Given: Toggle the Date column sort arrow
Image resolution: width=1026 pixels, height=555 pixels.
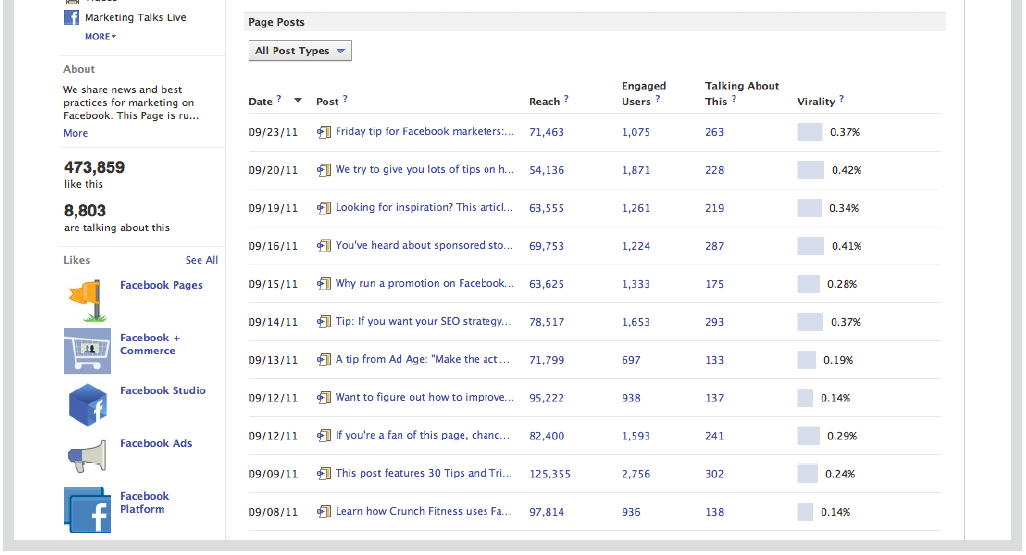Looking at the screenshot, I should pos(297,100).
